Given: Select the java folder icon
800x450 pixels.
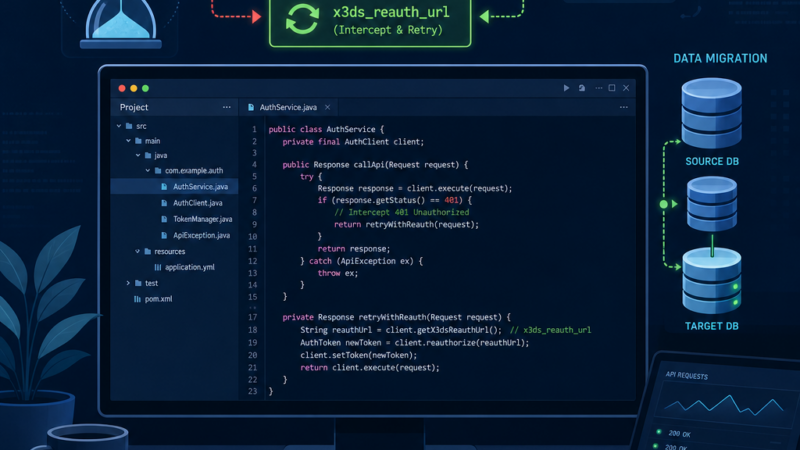Looking at the screenshot, I should [148, 155].
